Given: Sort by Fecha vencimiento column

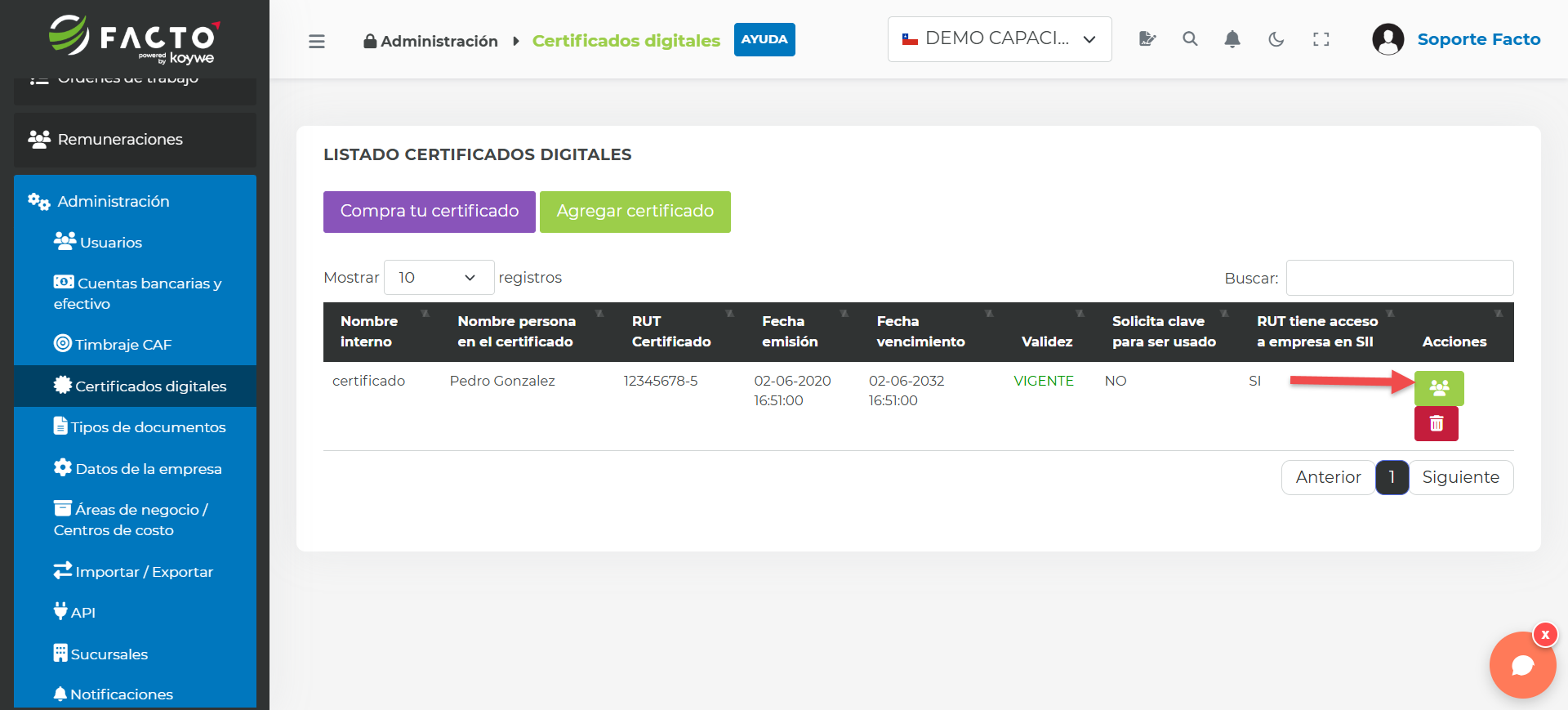Looking at the screenshot, I should pos(932,332).
